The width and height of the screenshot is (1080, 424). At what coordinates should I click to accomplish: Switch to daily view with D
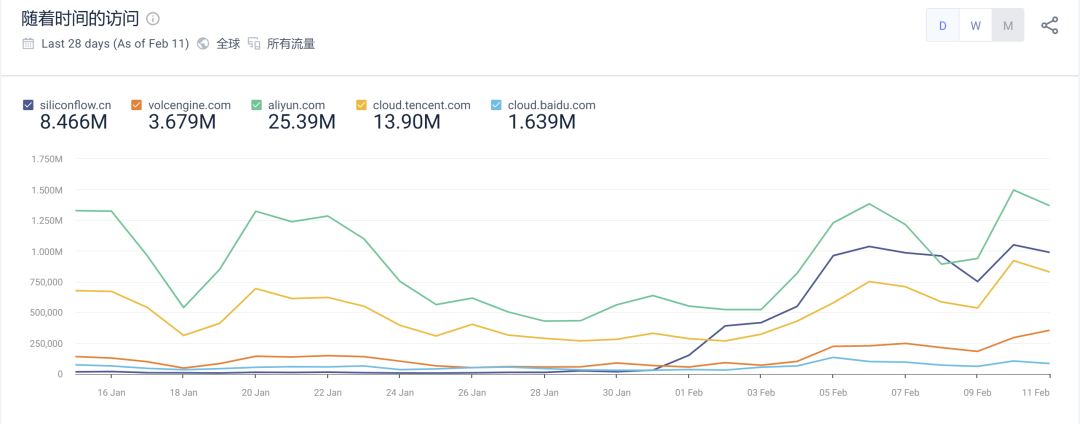(x=942, y=25)
